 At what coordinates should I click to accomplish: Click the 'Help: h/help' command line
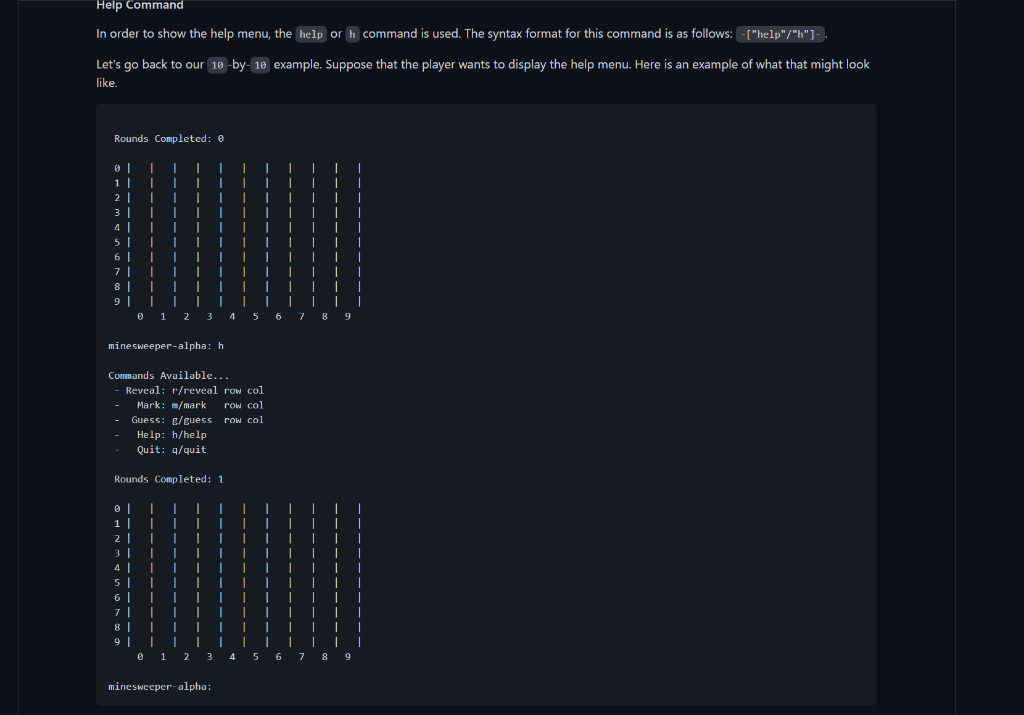click(161, 435)
